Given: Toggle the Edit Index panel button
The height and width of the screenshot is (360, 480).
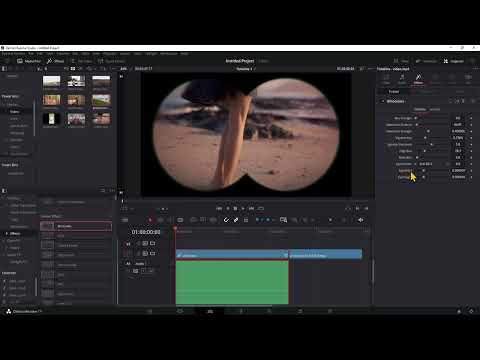Looking at the screenshot, I should pyautogui.click(x=82, y=61).
